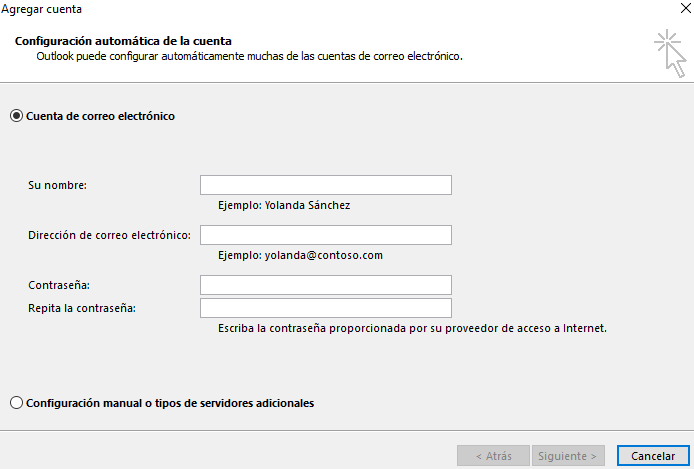
Task: Click the Escriba la contraseña proporcionada hint text
Action: 413,328
